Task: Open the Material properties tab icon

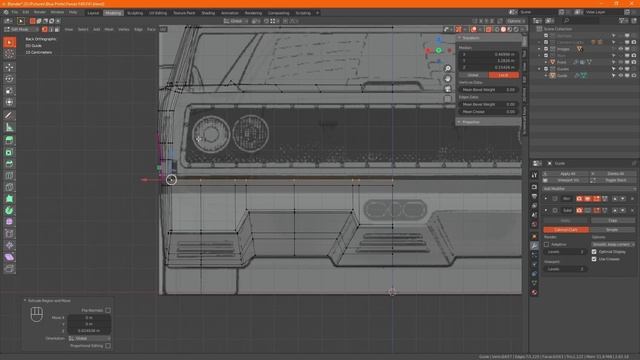Action: coord(534,292)
